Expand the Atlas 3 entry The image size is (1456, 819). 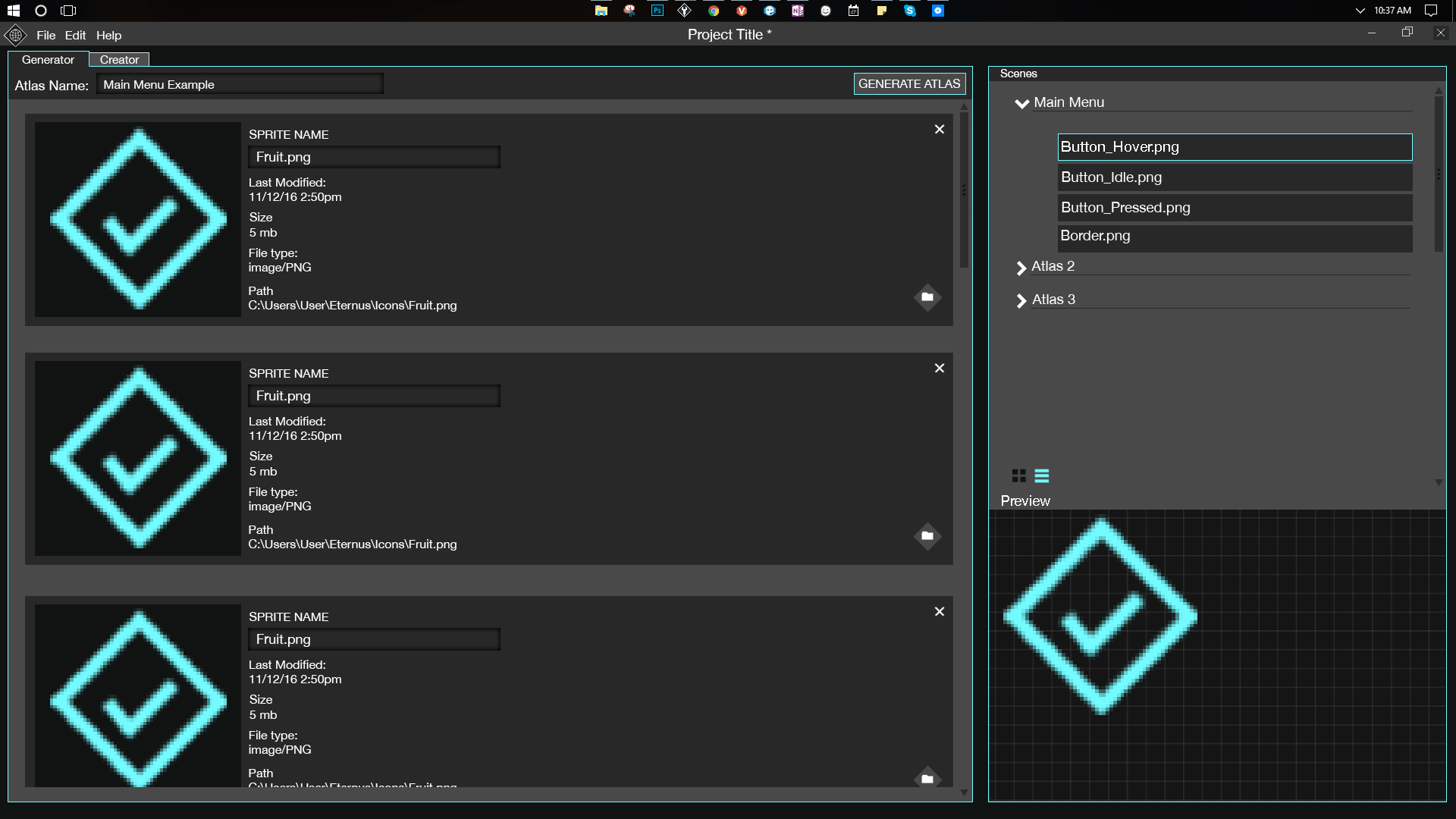pos(1021,300)
